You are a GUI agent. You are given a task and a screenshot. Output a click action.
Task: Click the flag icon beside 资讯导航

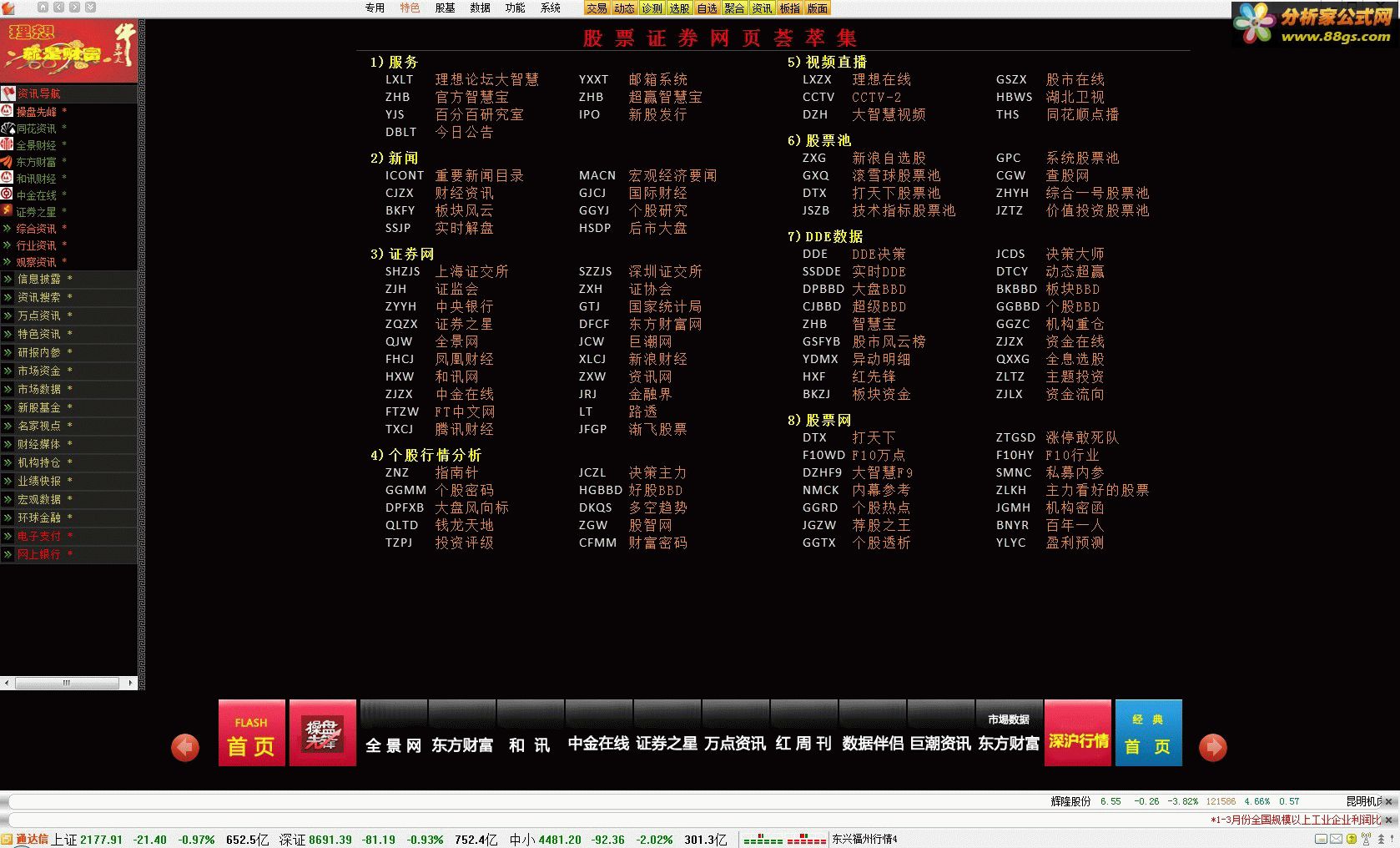[x=8, y=93]
